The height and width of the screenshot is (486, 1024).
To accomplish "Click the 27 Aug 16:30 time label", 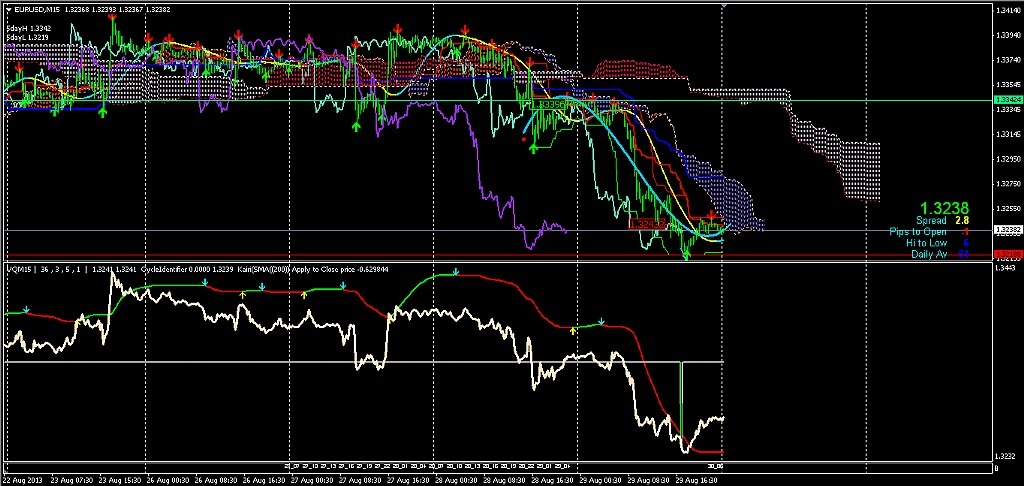I will coord(408,479).
